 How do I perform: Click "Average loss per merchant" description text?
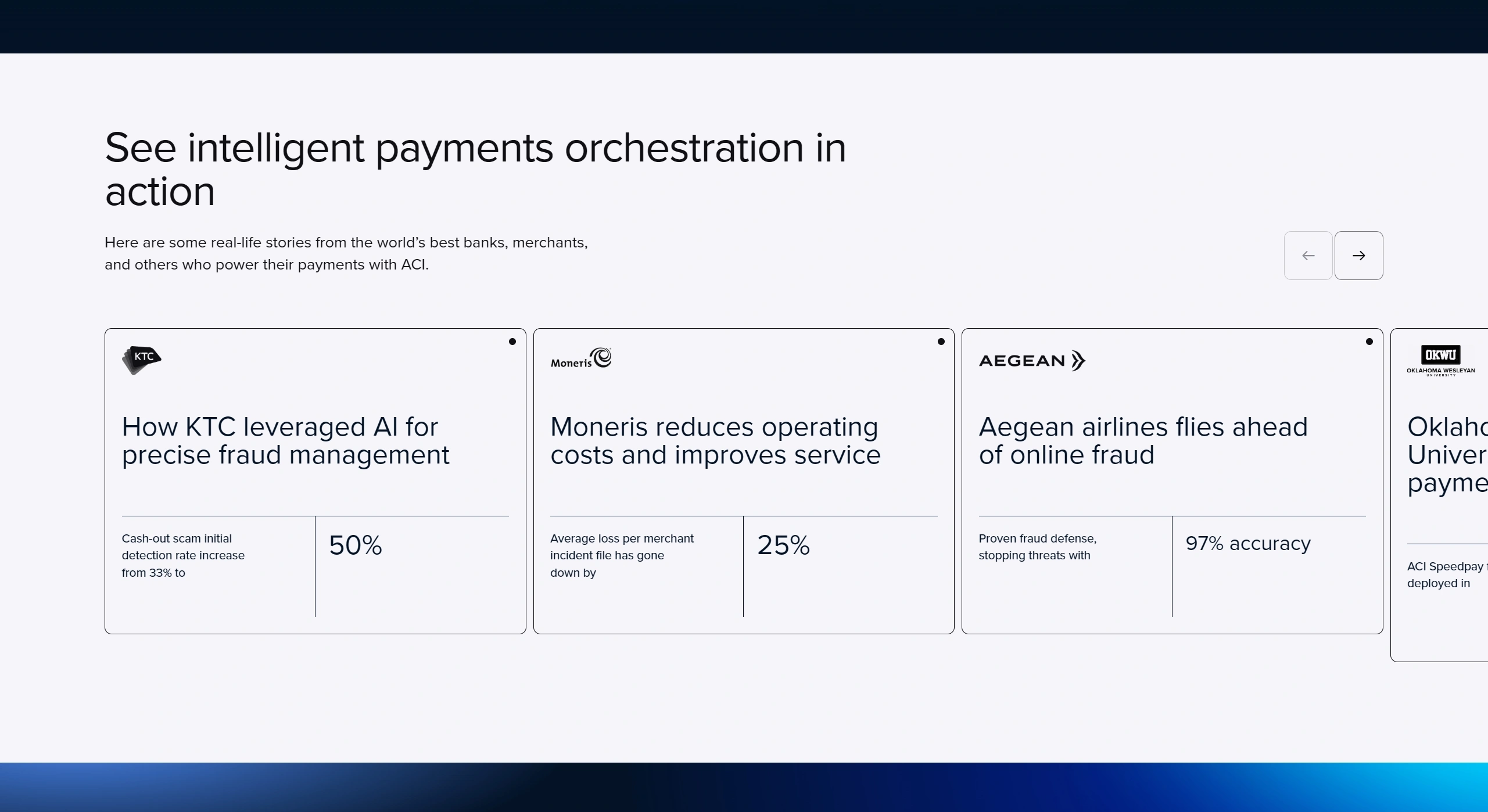(x=621, y=555)
